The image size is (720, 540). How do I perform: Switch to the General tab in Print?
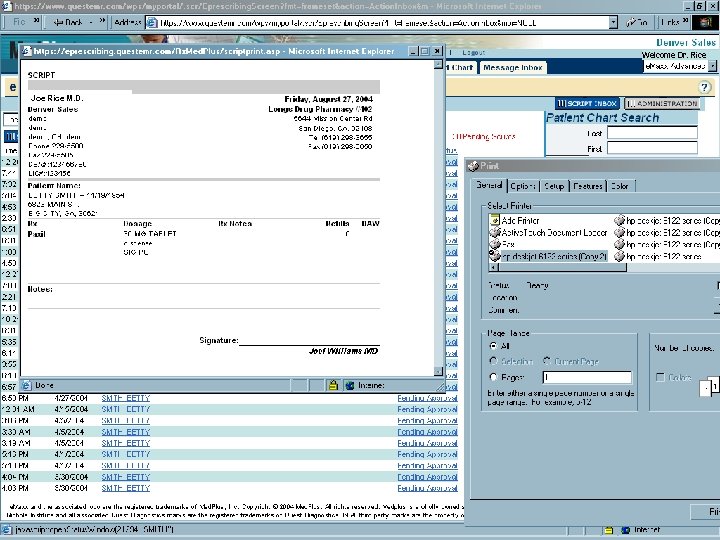[x=489, y=185]
